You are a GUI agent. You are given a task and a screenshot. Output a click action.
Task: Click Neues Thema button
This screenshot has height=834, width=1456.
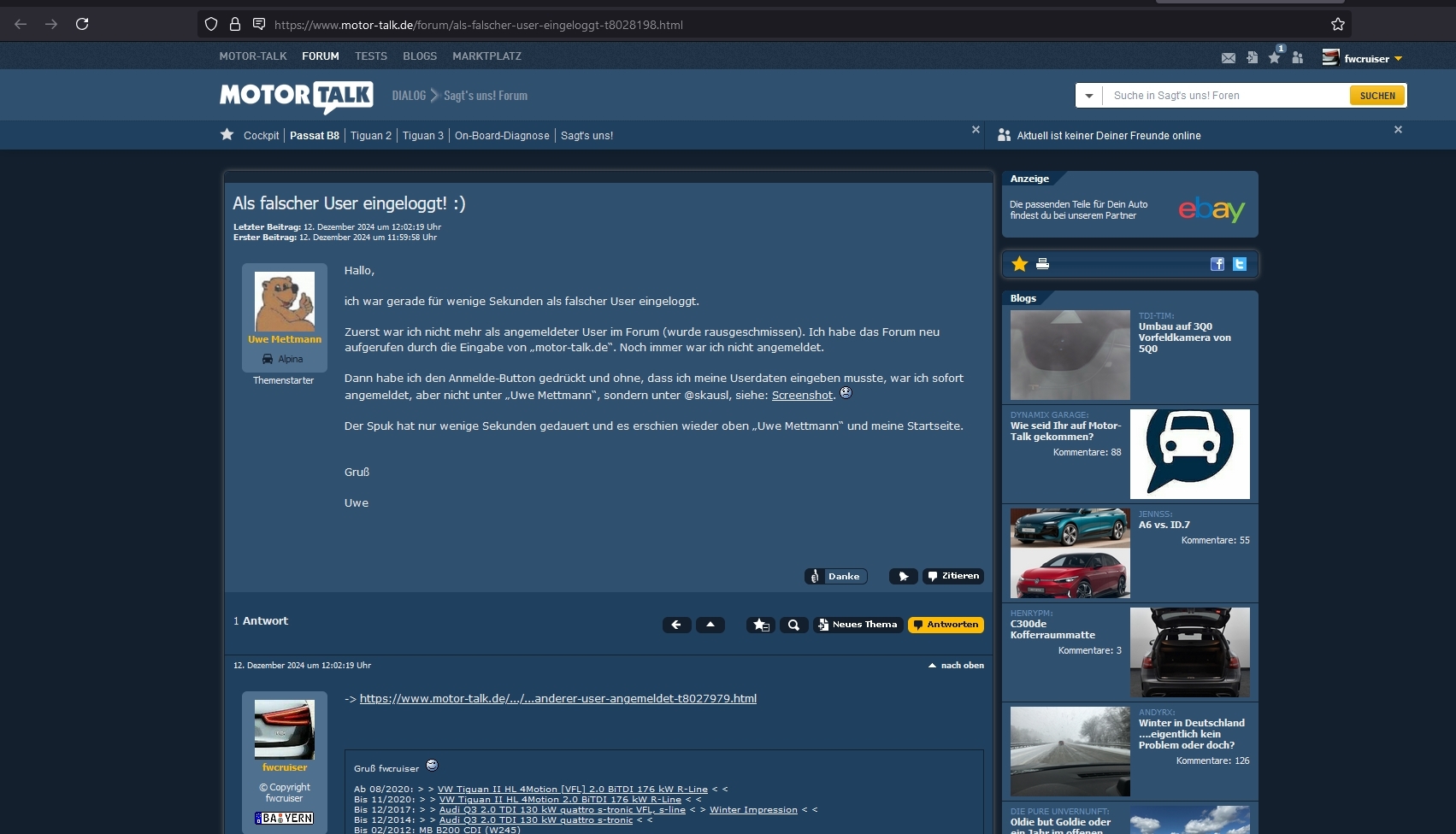coord(858,625)
